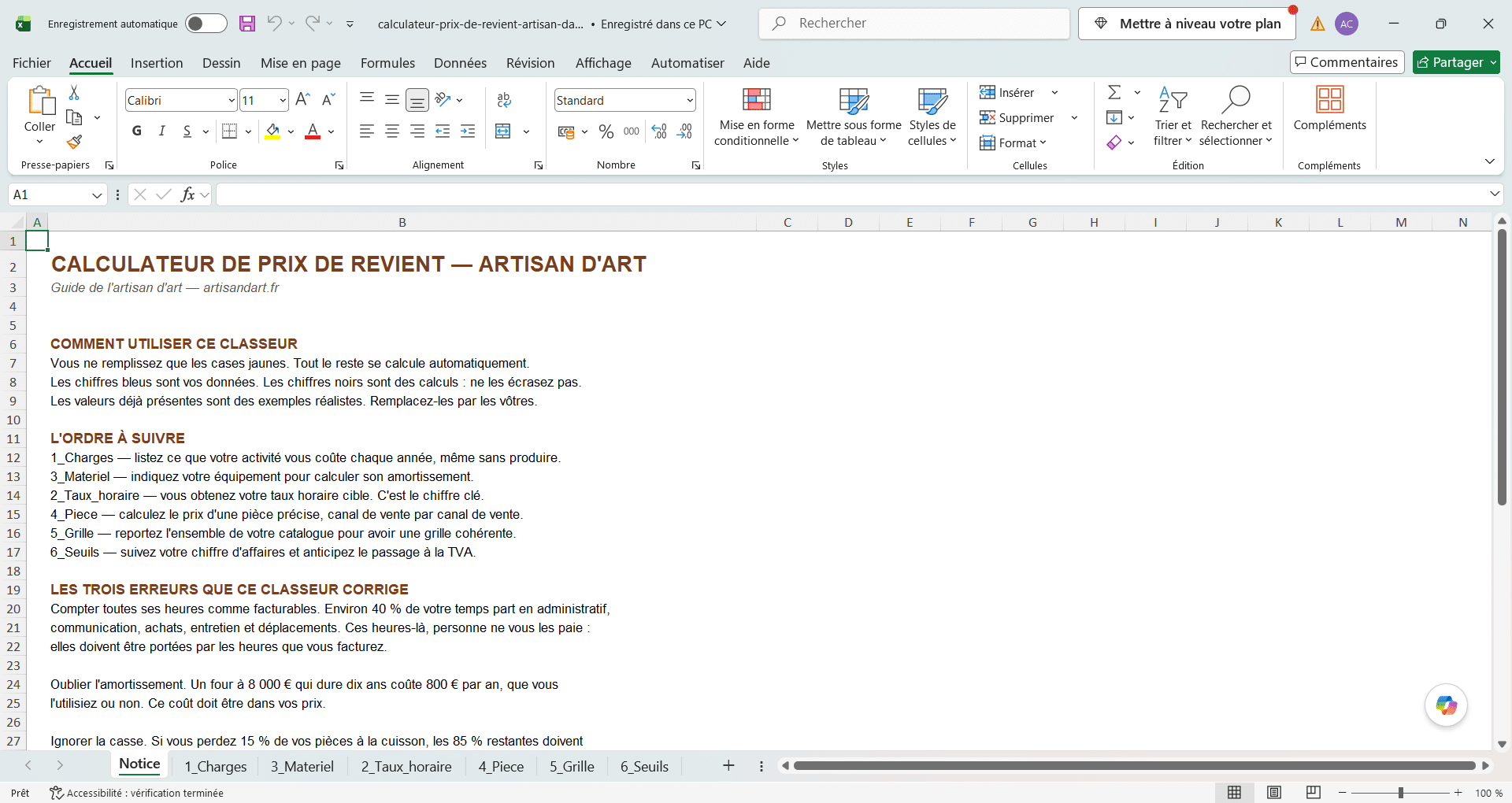The height and width of the screenshot is (803, 1512).
Task: Click the Partager button
Action: [1456, 62]
